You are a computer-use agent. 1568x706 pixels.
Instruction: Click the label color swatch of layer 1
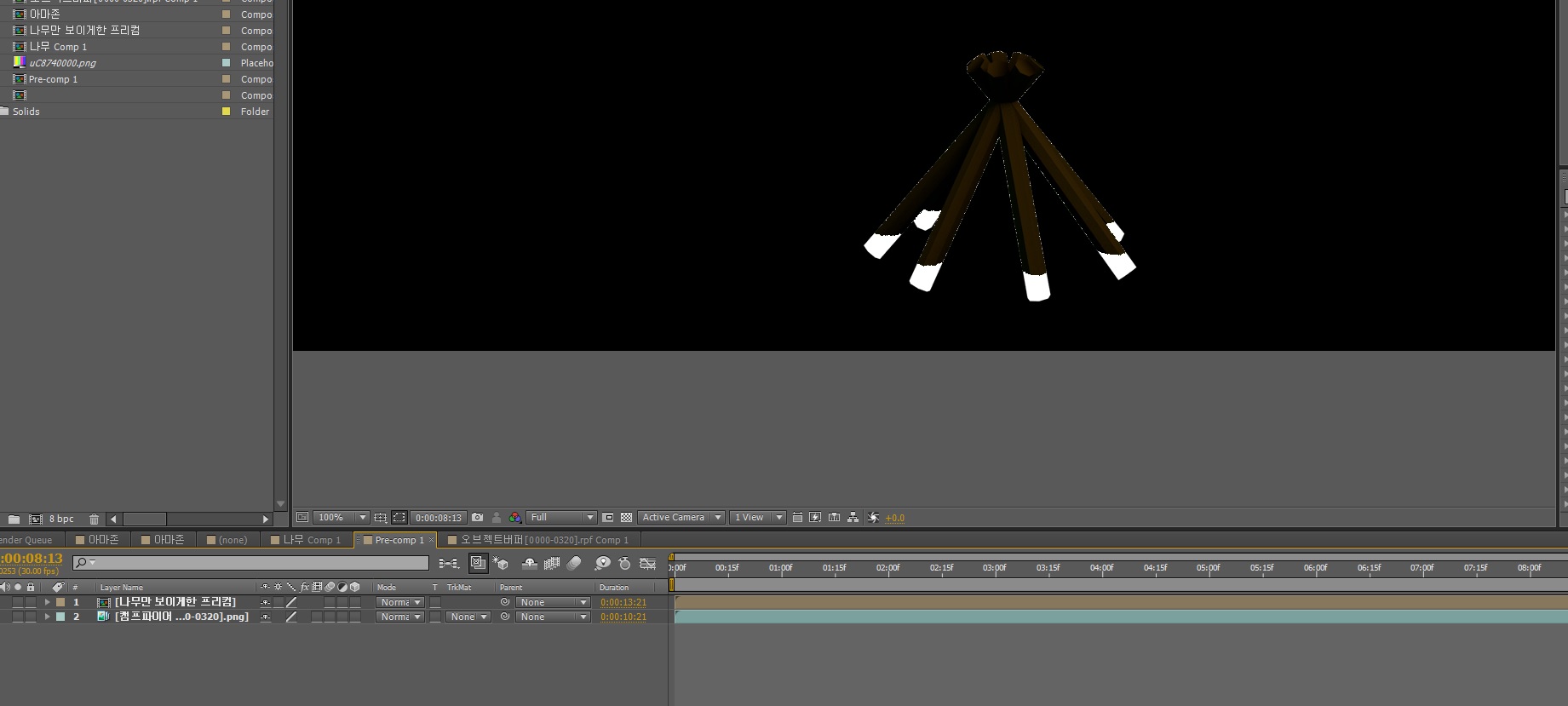click(60, 602)
